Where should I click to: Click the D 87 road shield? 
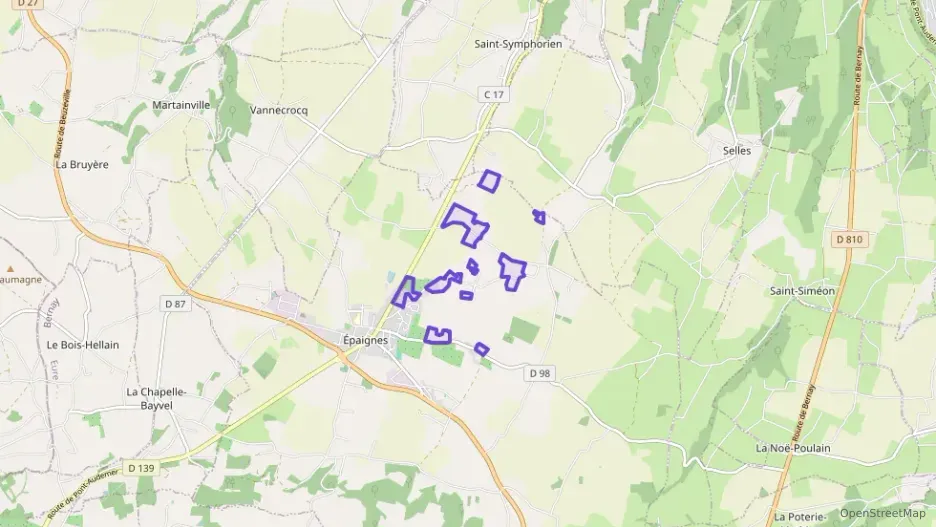coord(175,304)
